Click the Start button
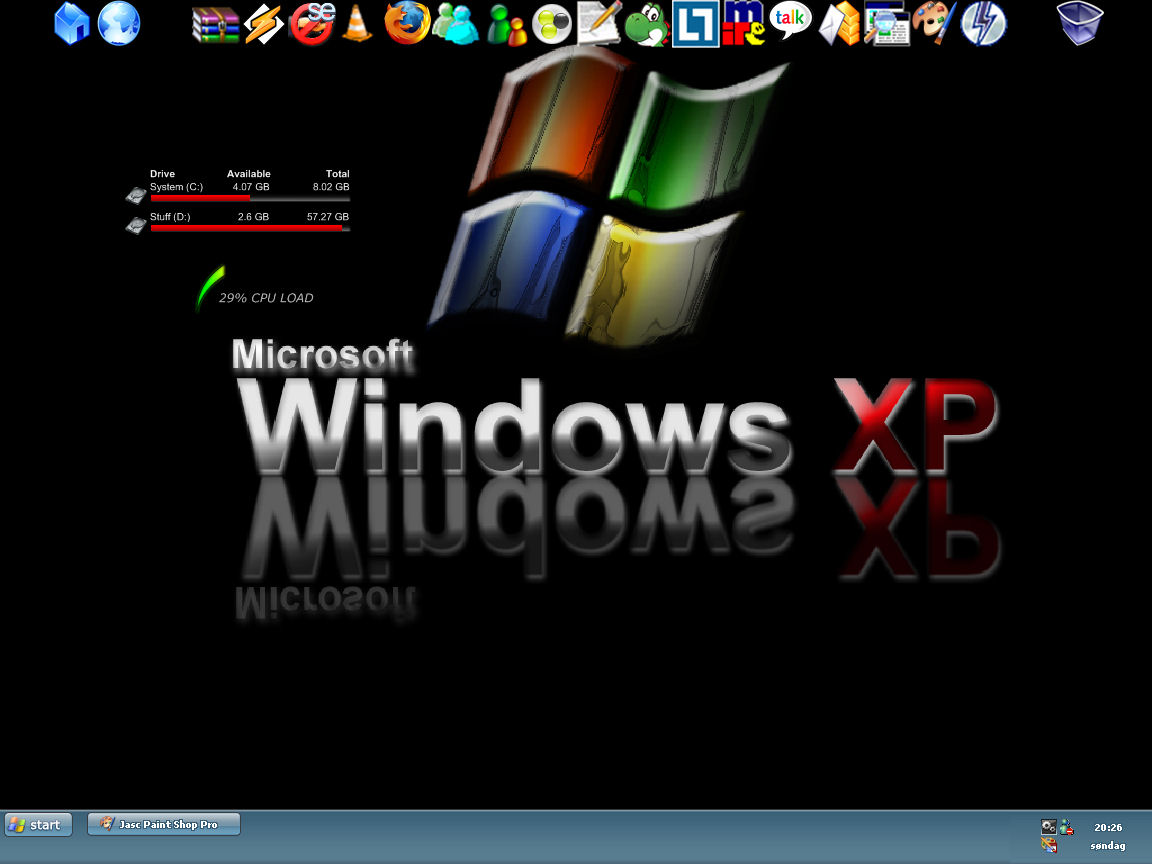Screen dimensions: 1152x864 38,824
